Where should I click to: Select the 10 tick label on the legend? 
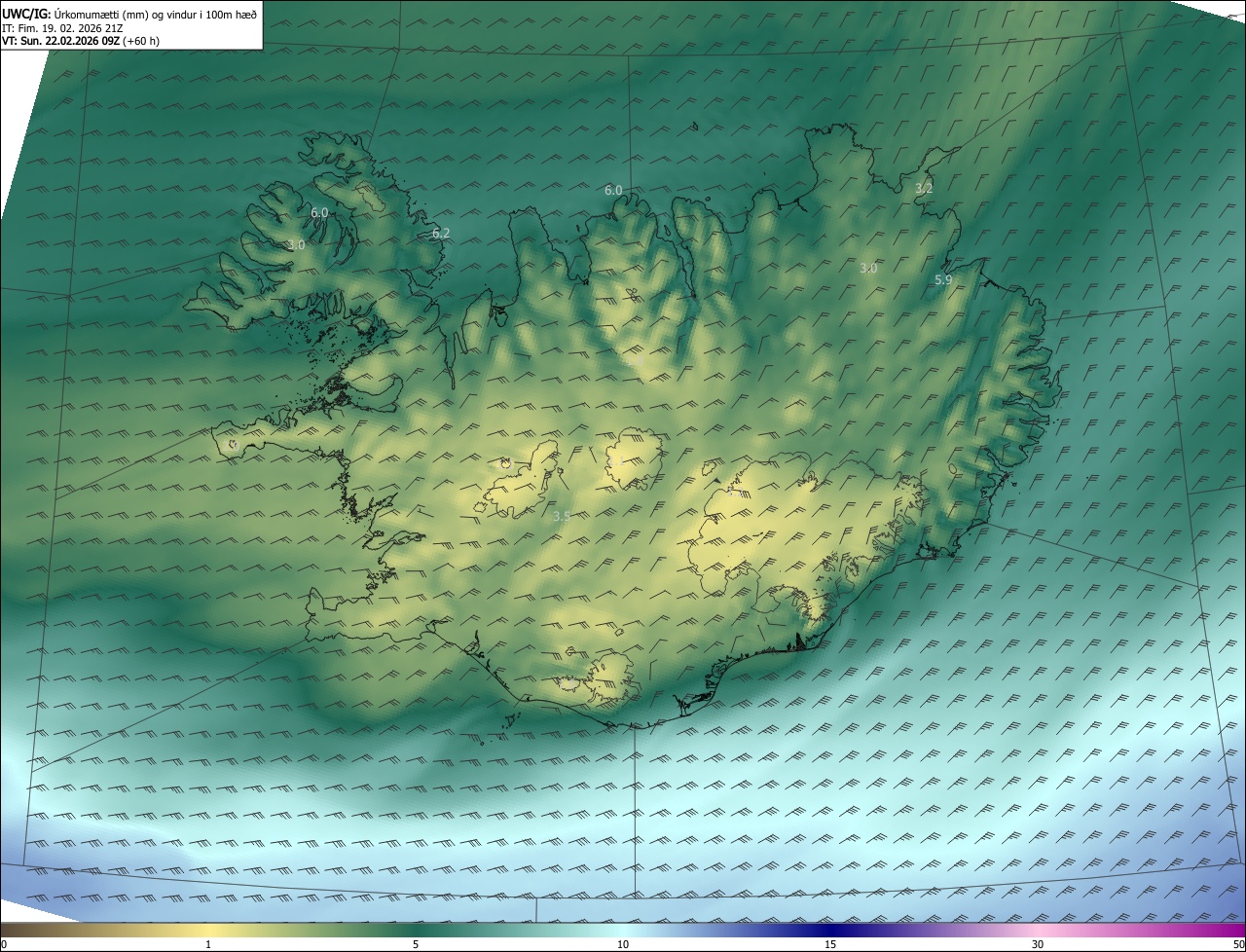(x=623, y=944)
